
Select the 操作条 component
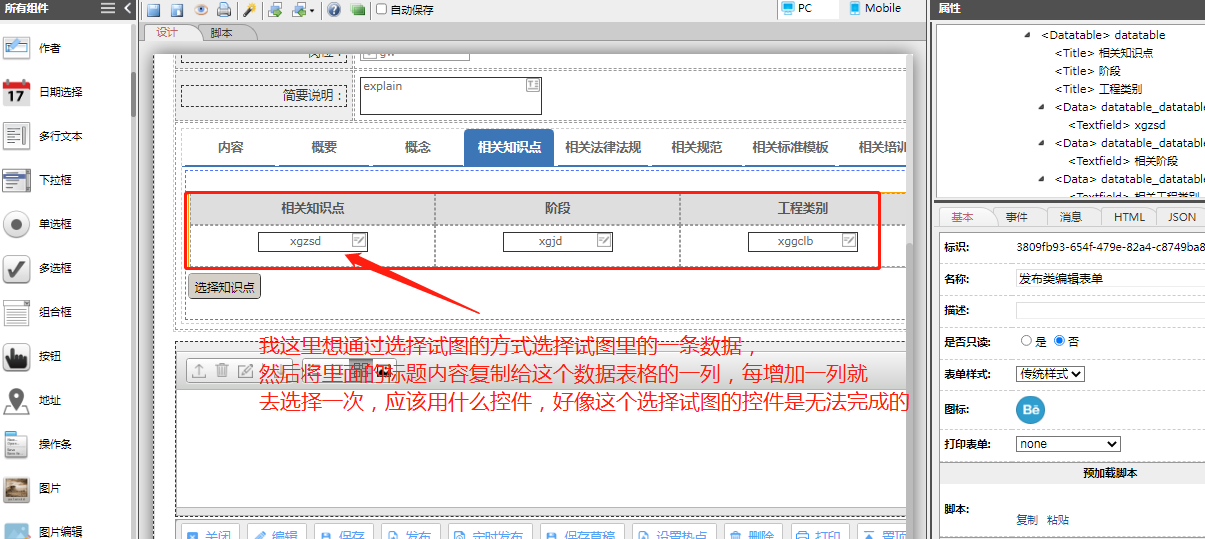38,444
